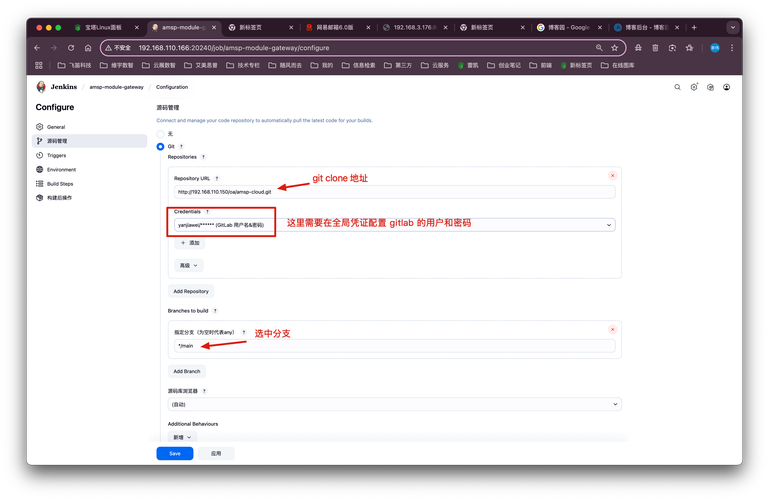Image resolution: width=769 pixels, height=500 pixels.
Task: Show help for Branches to build
Action: [x=215, y=311]
